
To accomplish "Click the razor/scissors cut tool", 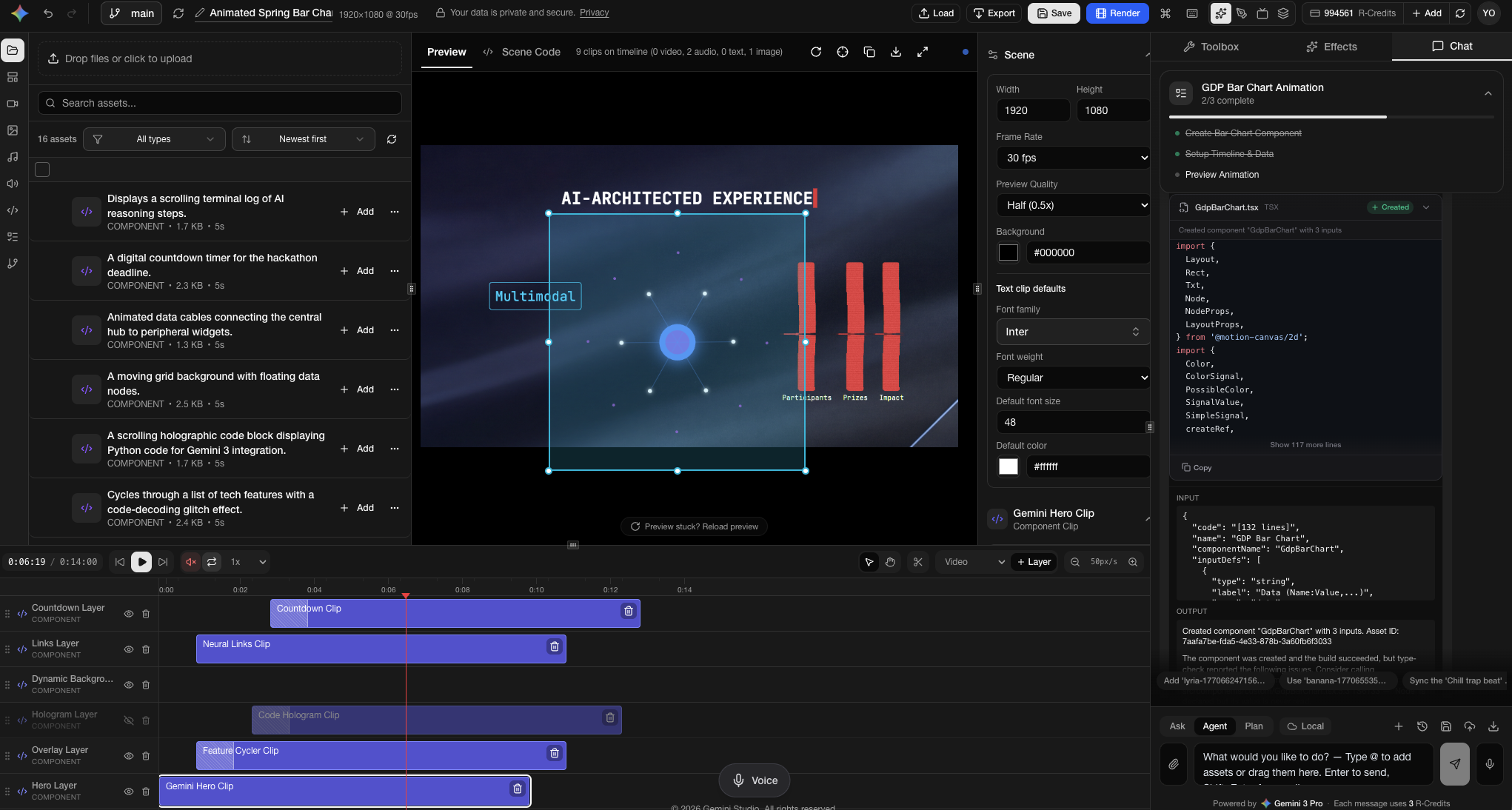I will point(917,562).
